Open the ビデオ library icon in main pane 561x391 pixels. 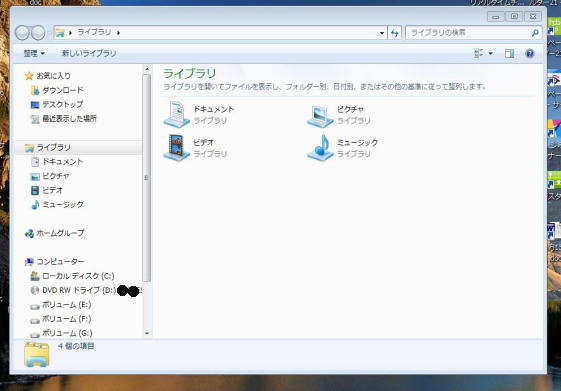[x=176, y=148]
